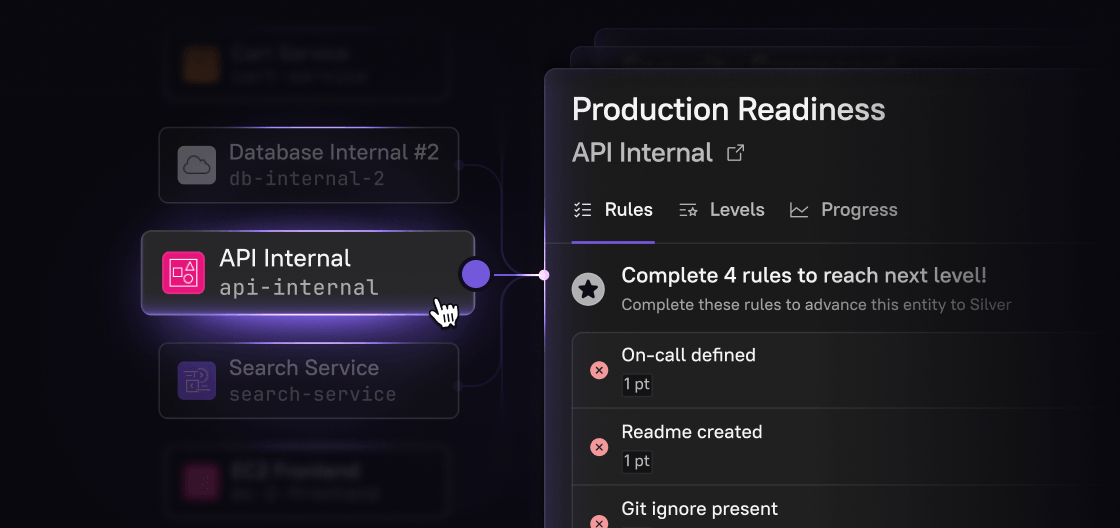This screenshot has height=528, width=1120.
Task: Click the star badge icon next to Complete 4 rules
Action: click(x=588, y=290)
